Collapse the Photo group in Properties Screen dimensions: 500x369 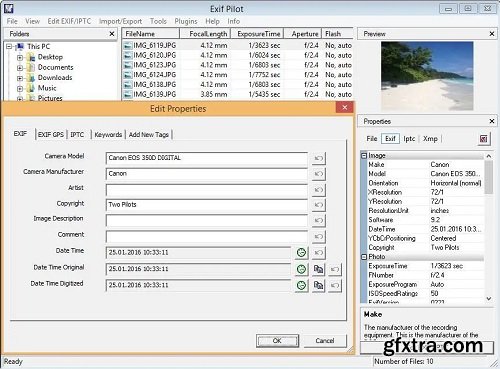click(x=364, y=257)
